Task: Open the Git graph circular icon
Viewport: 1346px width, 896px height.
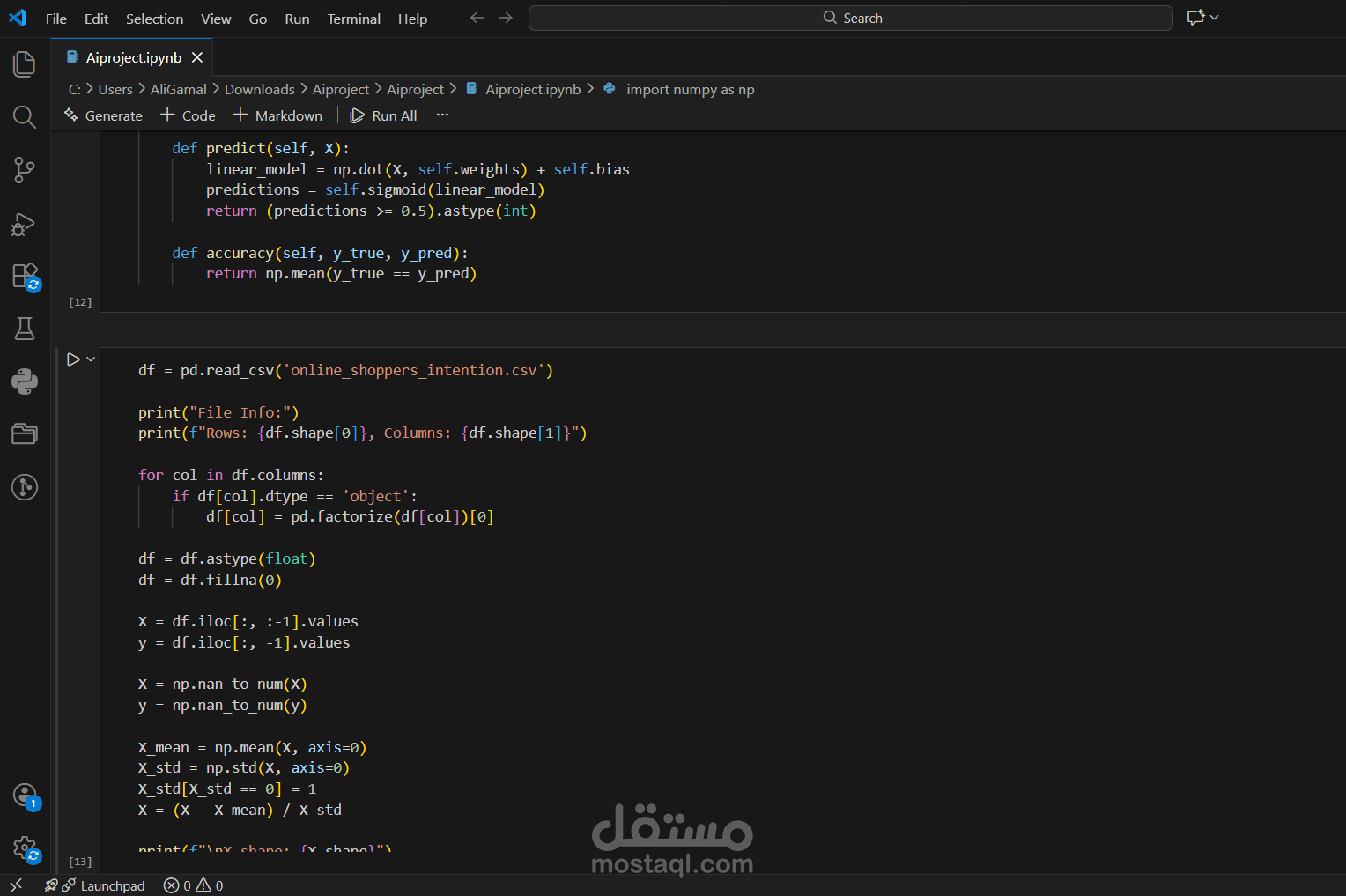Action: pos(25,487)
